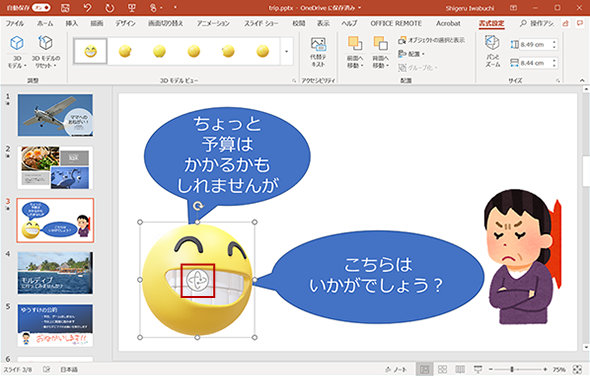Open the 書式設定 tab
Viewport: 590px width, 376px height.
click(491, 23)
